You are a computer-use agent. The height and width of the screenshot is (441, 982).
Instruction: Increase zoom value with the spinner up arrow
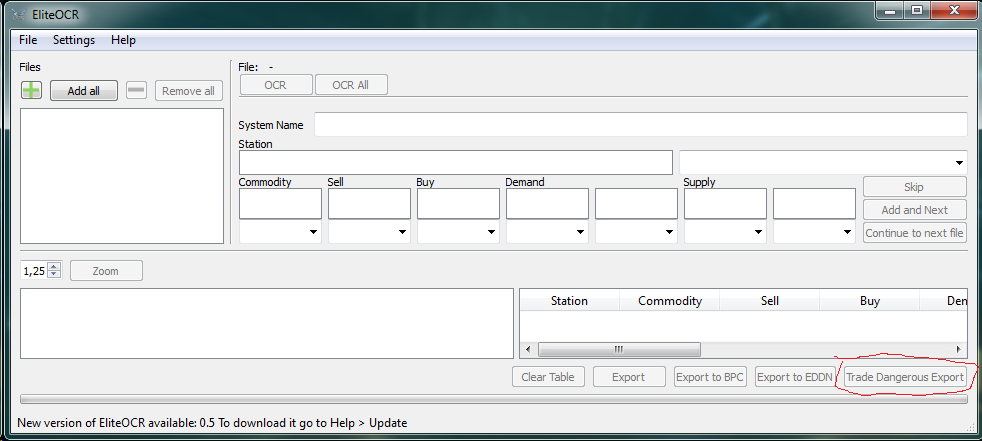[x=54, y=266]
